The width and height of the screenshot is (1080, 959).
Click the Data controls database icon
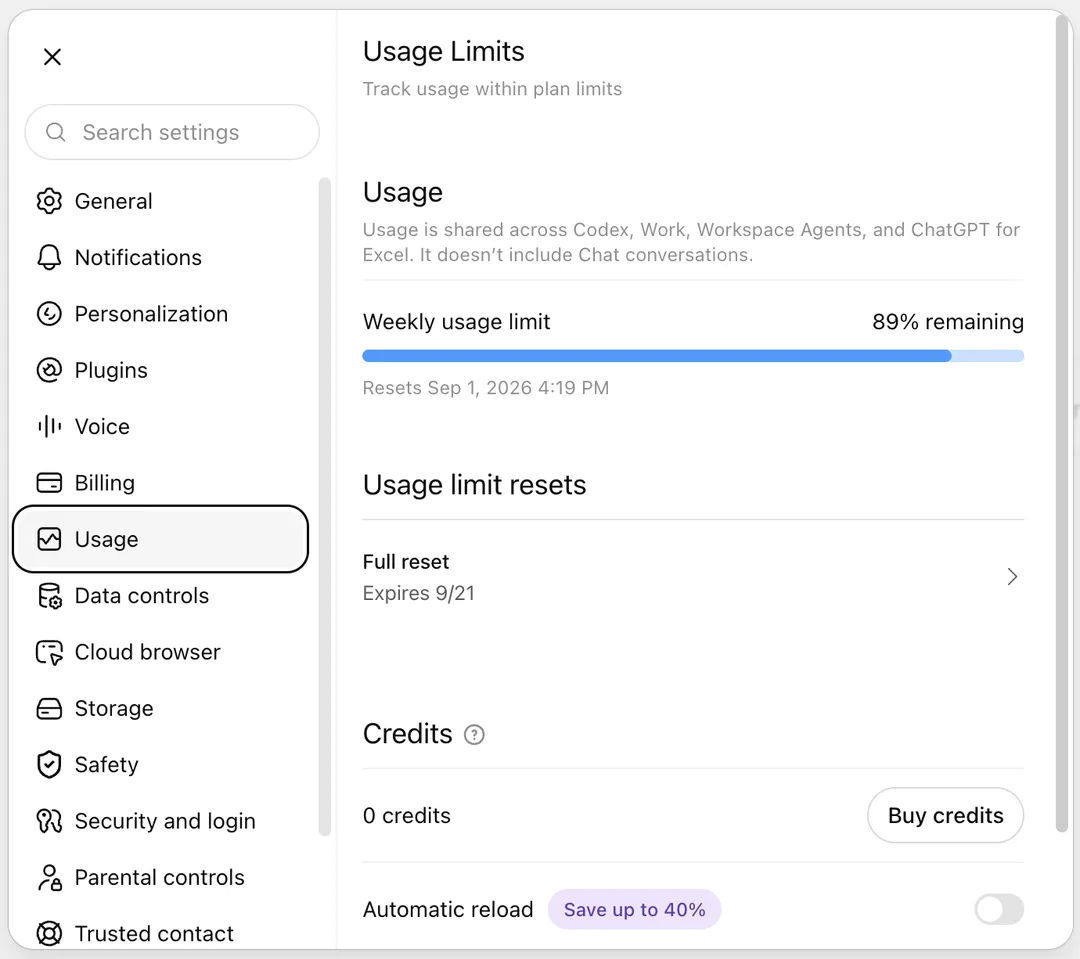click(49, 596)
